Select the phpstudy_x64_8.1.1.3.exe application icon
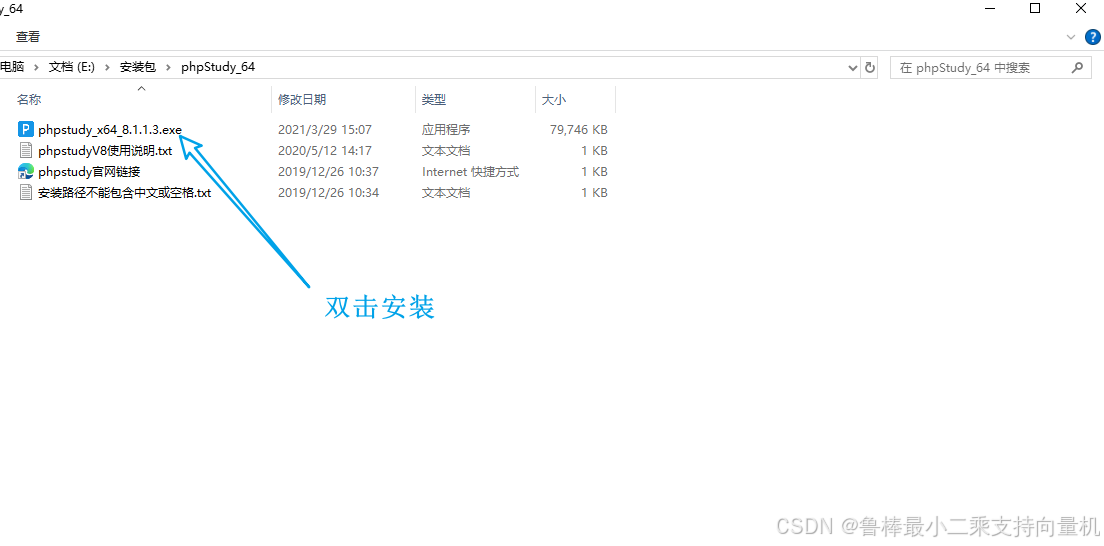Image resolution: width=1104 pixels, height=546 pixels. pos(26,130)
